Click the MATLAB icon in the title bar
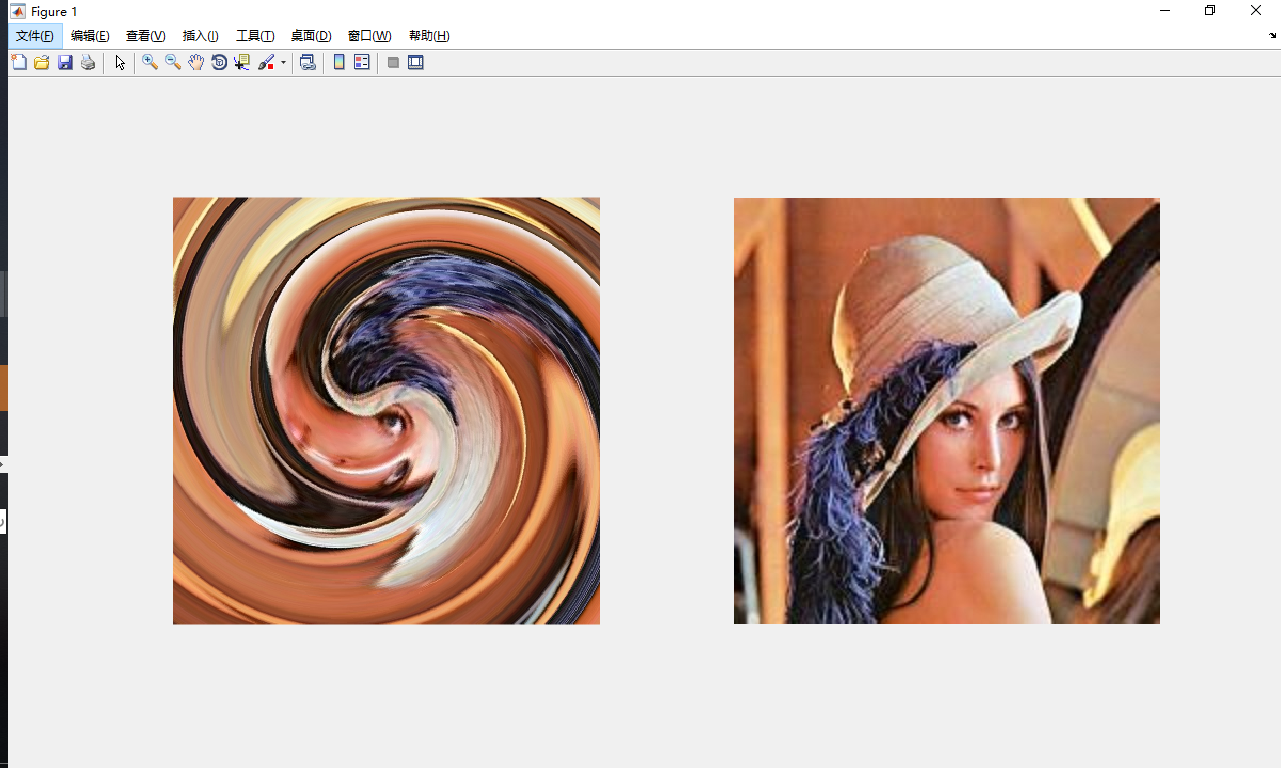The width and height of the screenshot is (1281, 768). pos(18,11)
